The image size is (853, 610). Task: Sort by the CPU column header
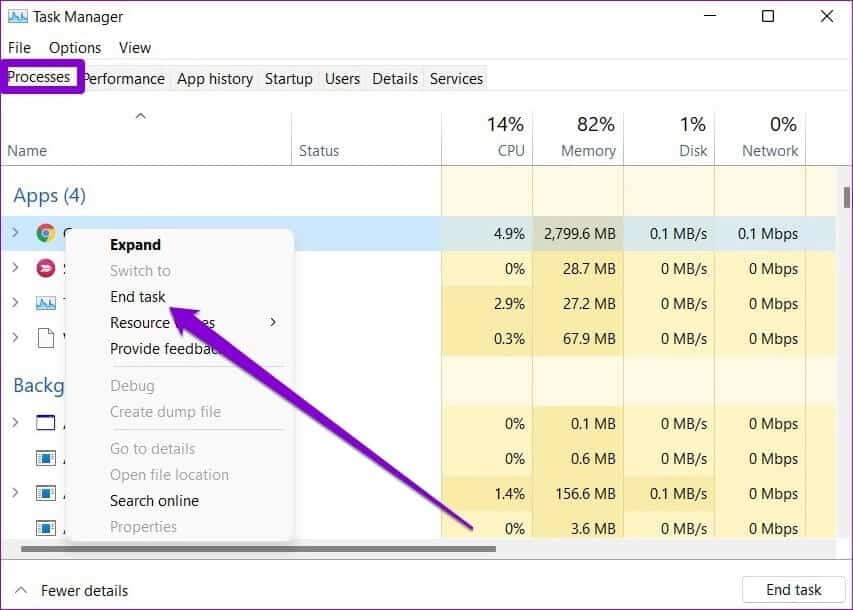[511, 151]
